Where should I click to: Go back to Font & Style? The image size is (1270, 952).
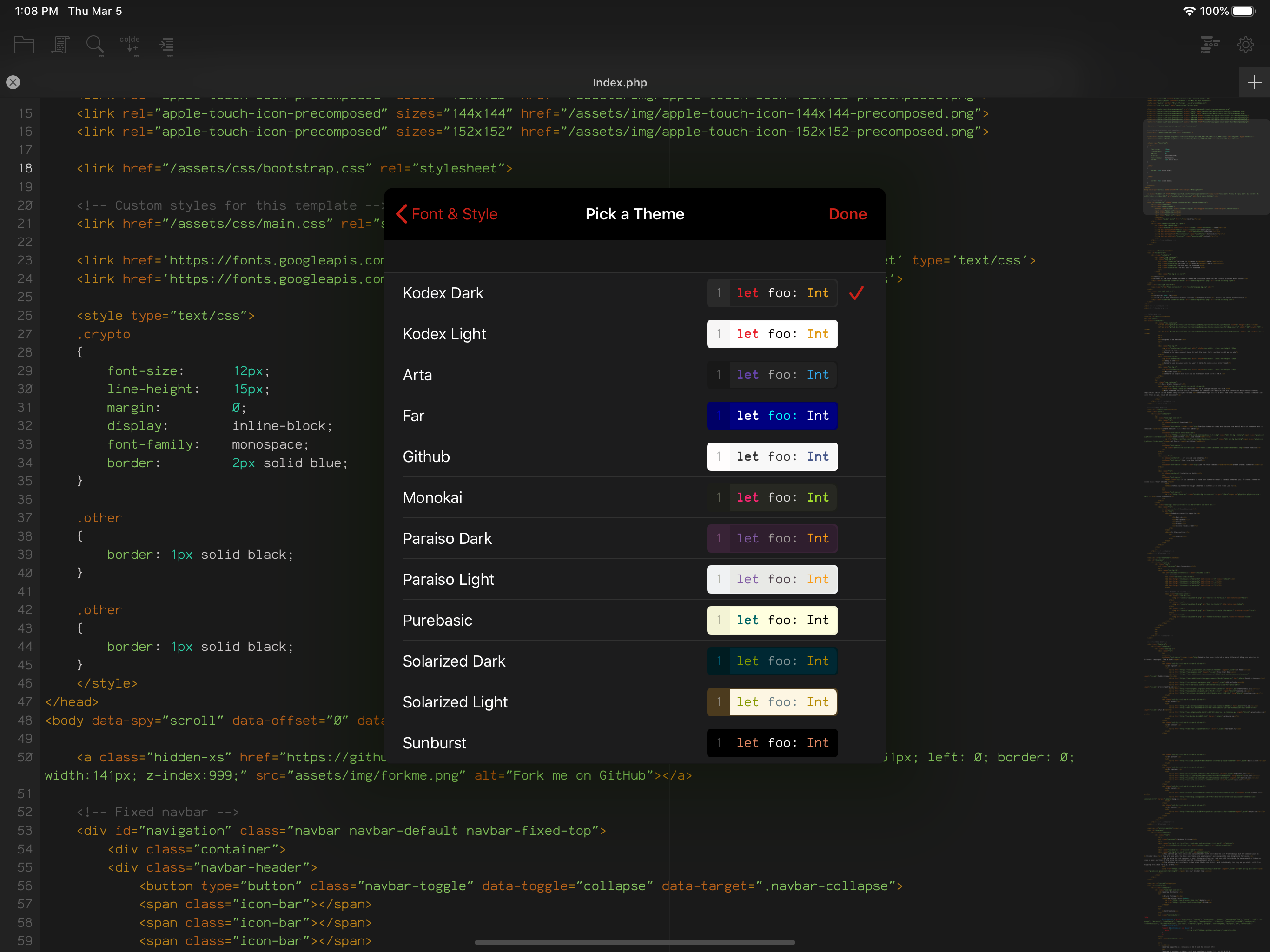point(447,214)
